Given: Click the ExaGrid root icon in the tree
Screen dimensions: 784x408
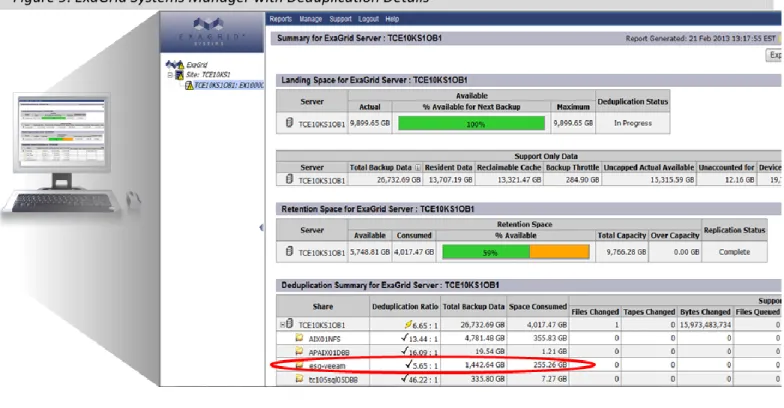Looking at the screenshot, I should 174,64.
